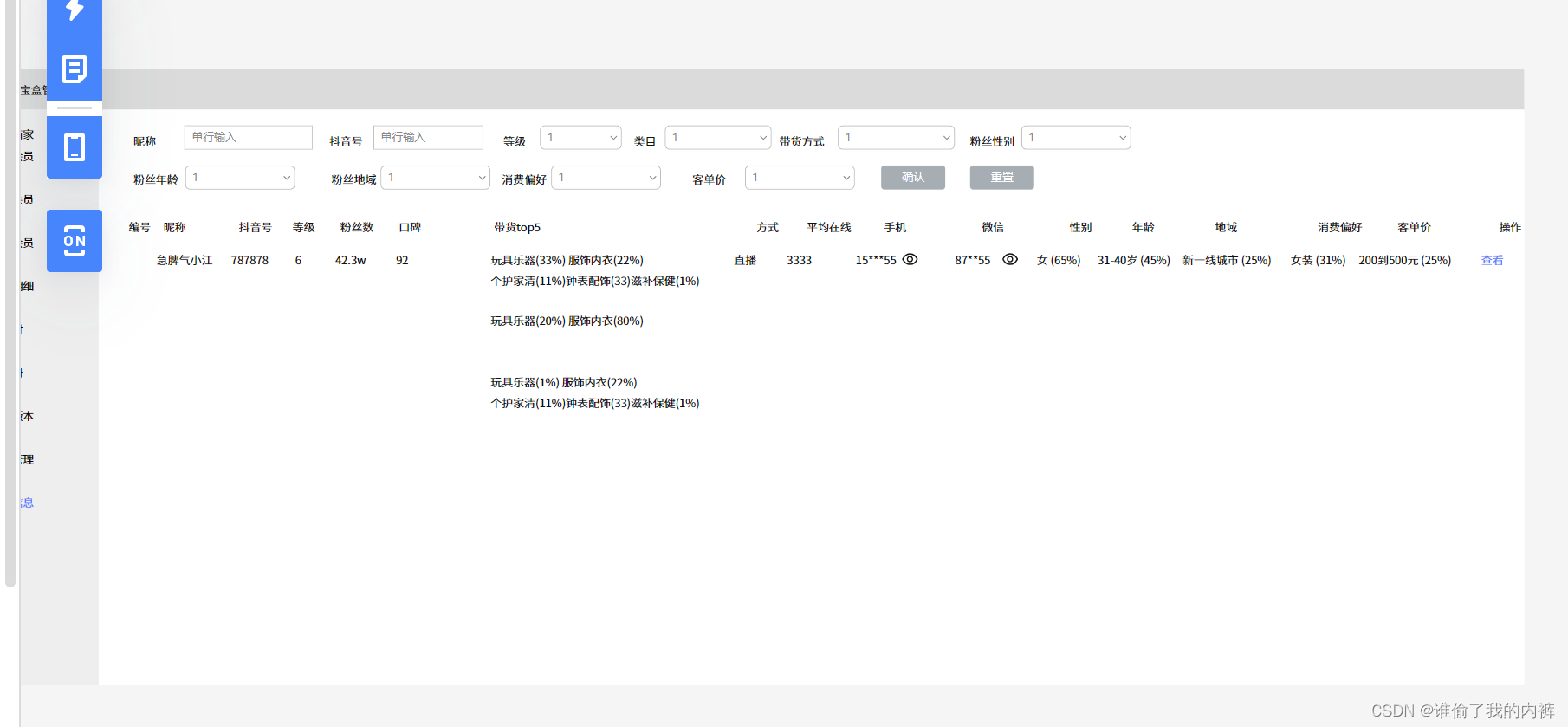Reveal WeChat 87**55 with eye icon
The image size is (1568, 727).
pyautogui.click(x=1010, y=259)
